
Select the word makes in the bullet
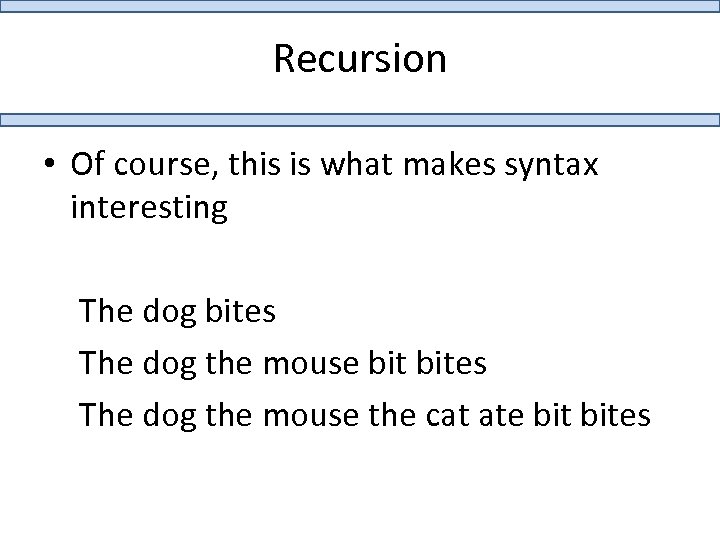[435, 165]
